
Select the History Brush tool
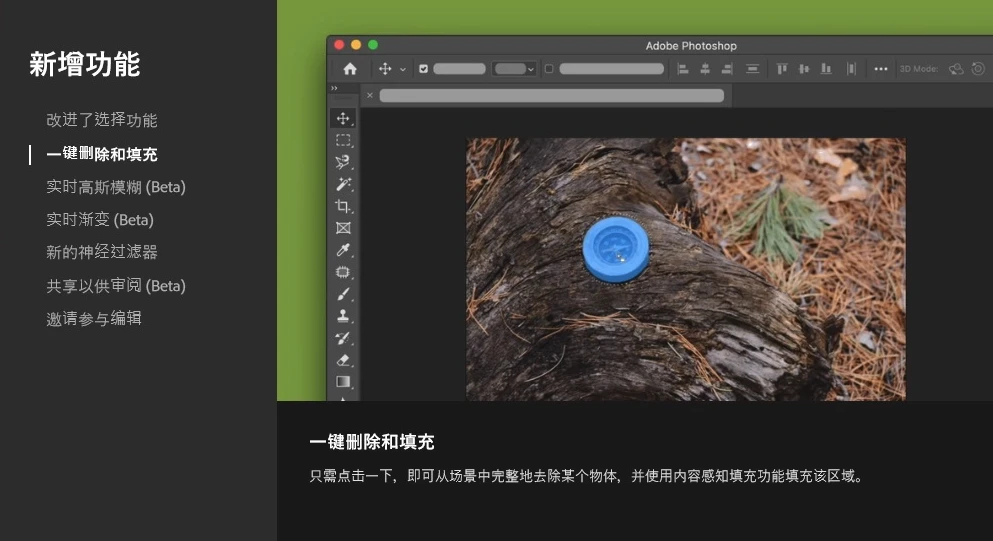(x=343, y=338)
